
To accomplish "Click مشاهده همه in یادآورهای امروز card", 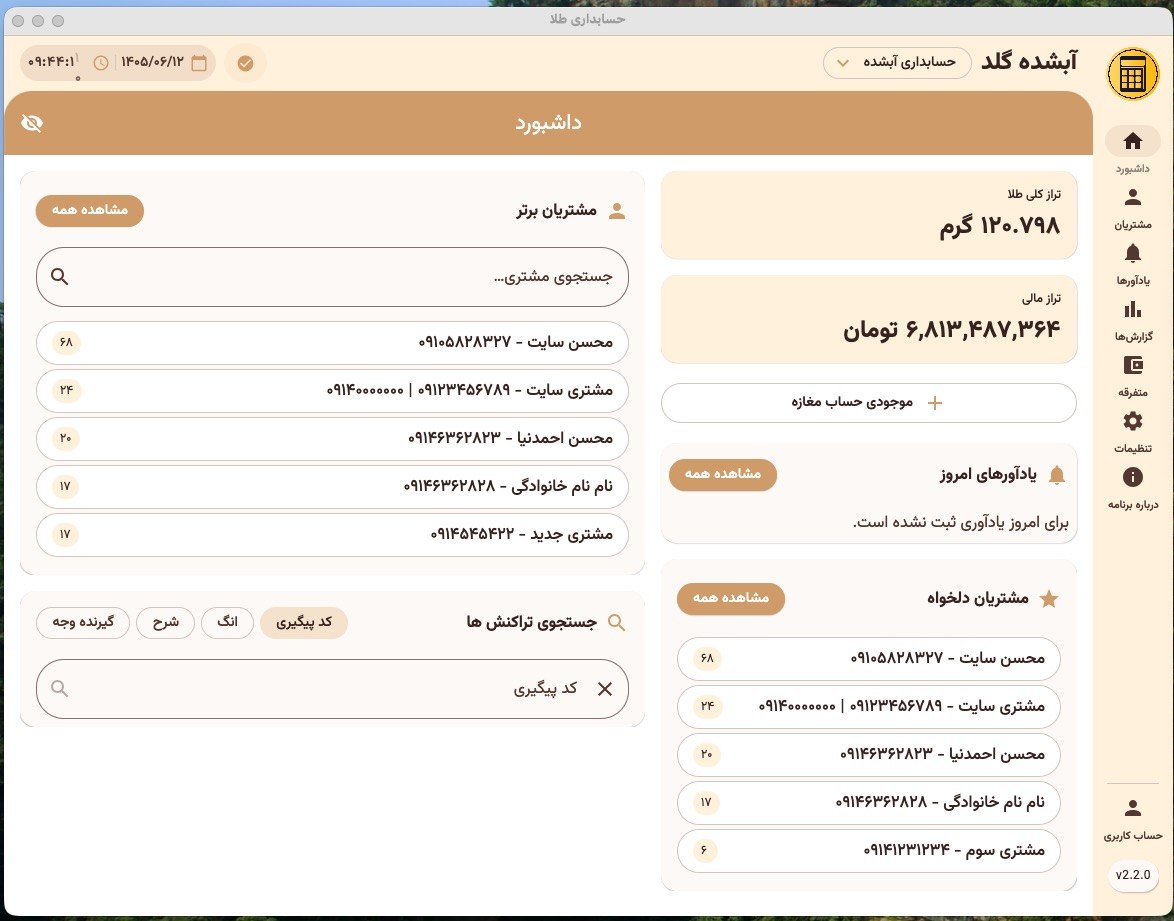I will coord(723,475).
